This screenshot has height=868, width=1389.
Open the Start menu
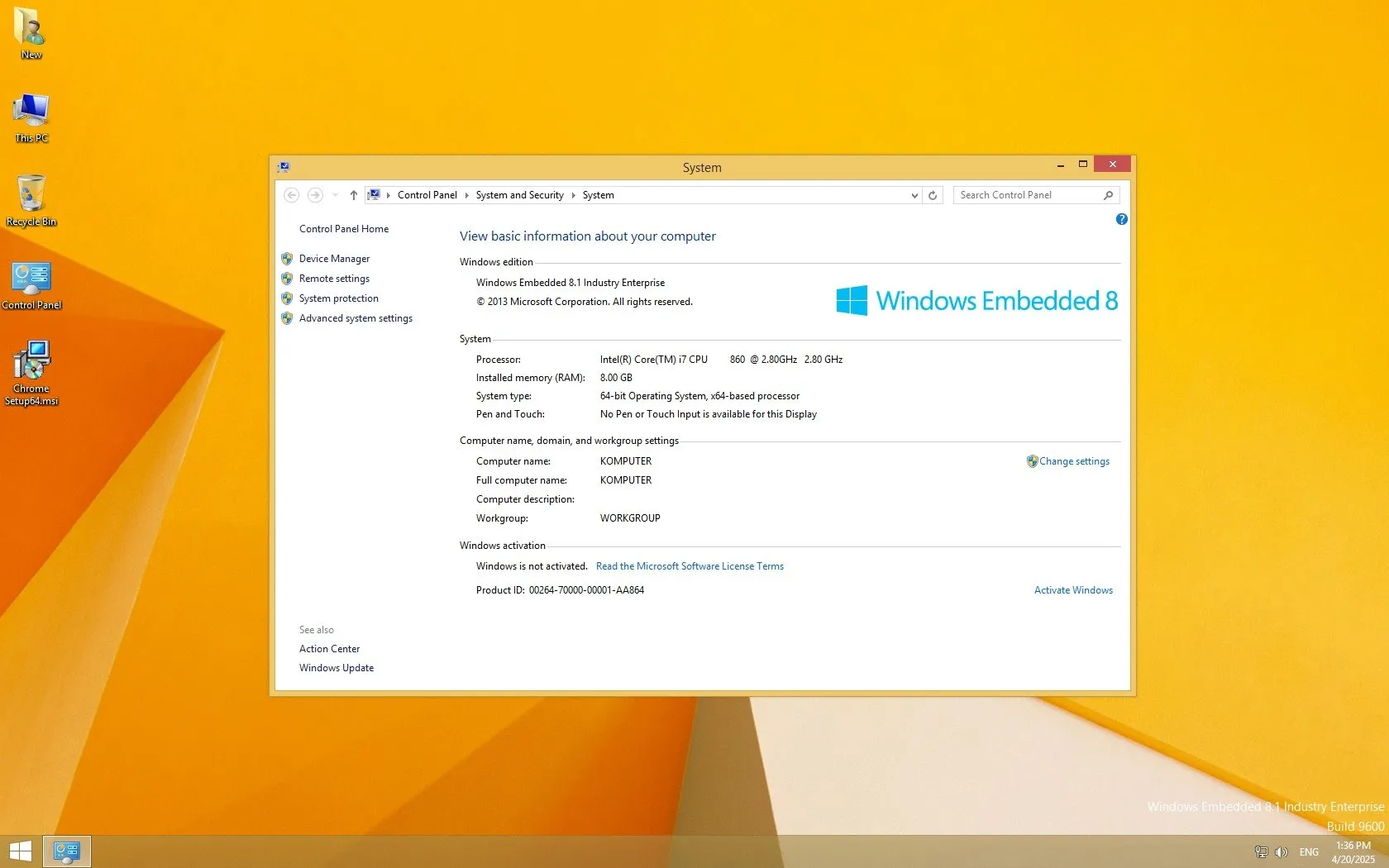[x=21, y=851]
